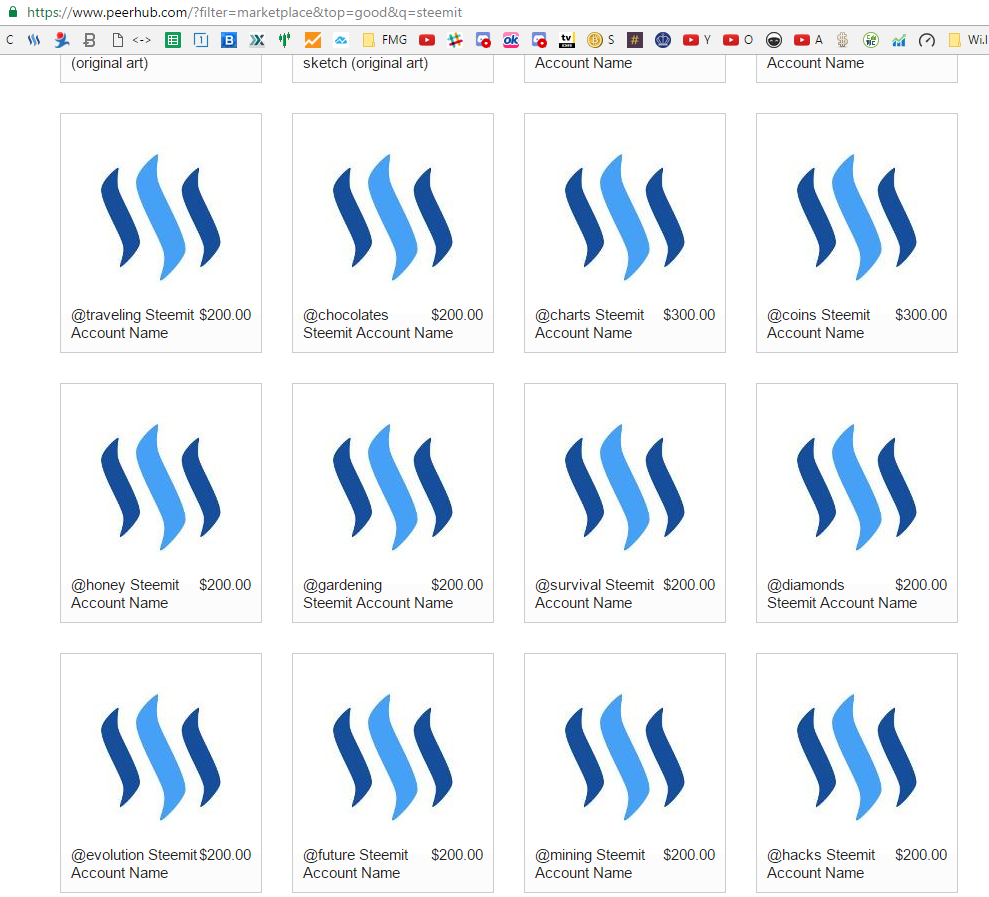Open the @charts listing Steemit logo
This screenshot has width=989, height=897.
(625, 216)
